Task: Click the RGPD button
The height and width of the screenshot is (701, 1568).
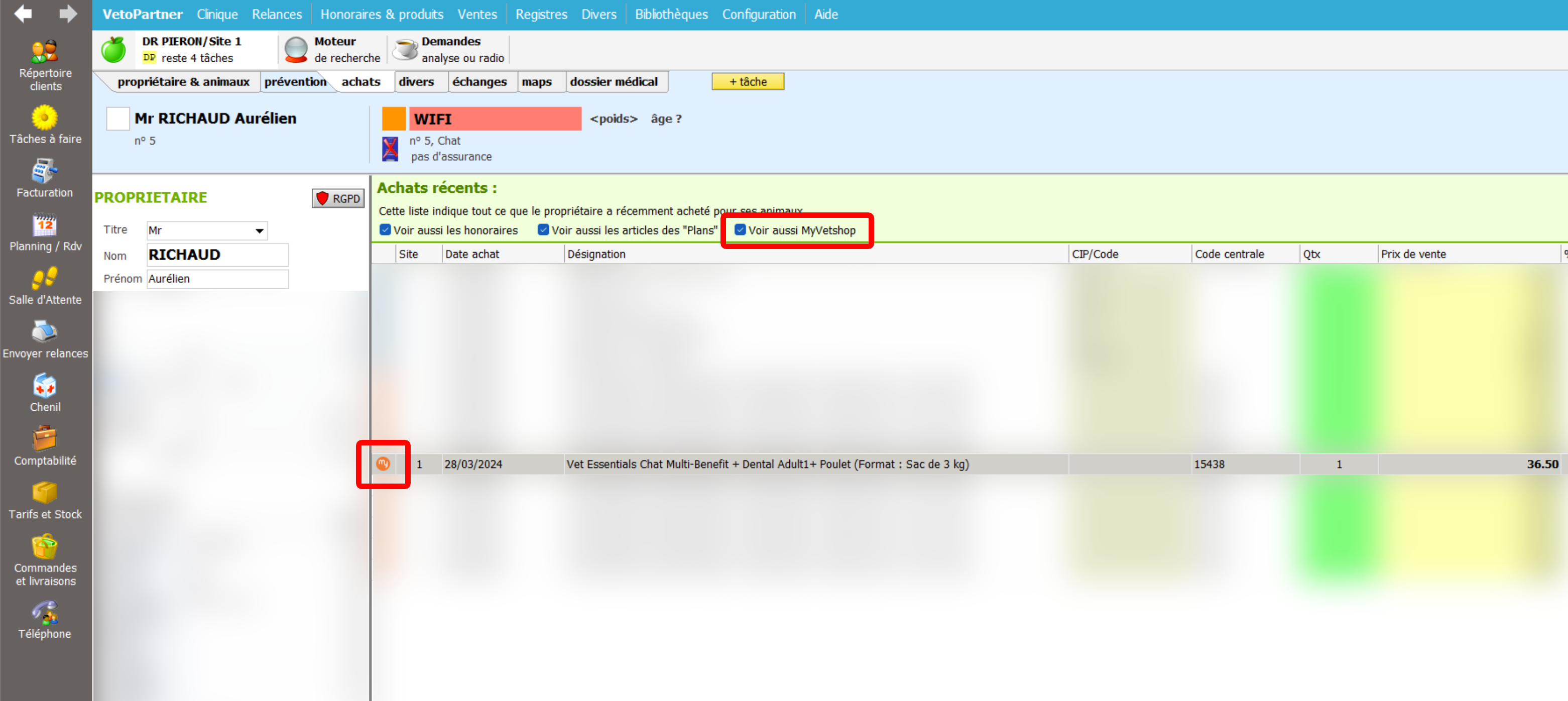Action: click(x=338, y=198)
